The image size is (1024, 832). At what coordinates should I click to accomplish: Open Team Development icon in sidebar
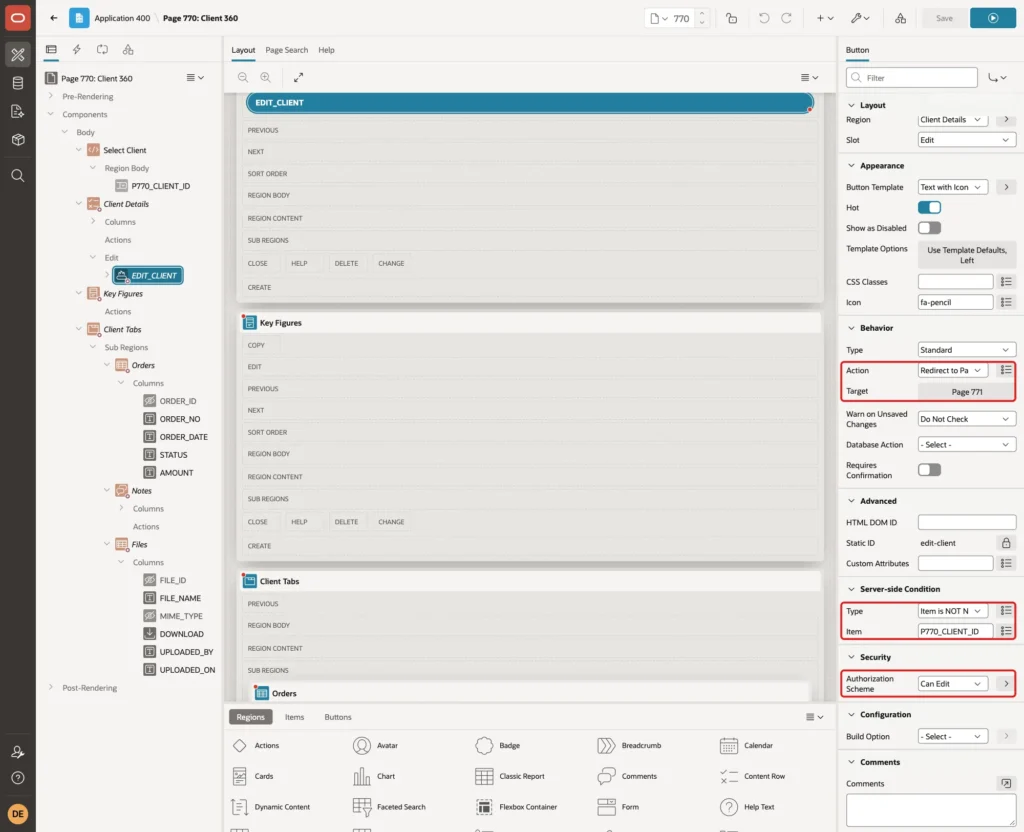tap(18, 111)
